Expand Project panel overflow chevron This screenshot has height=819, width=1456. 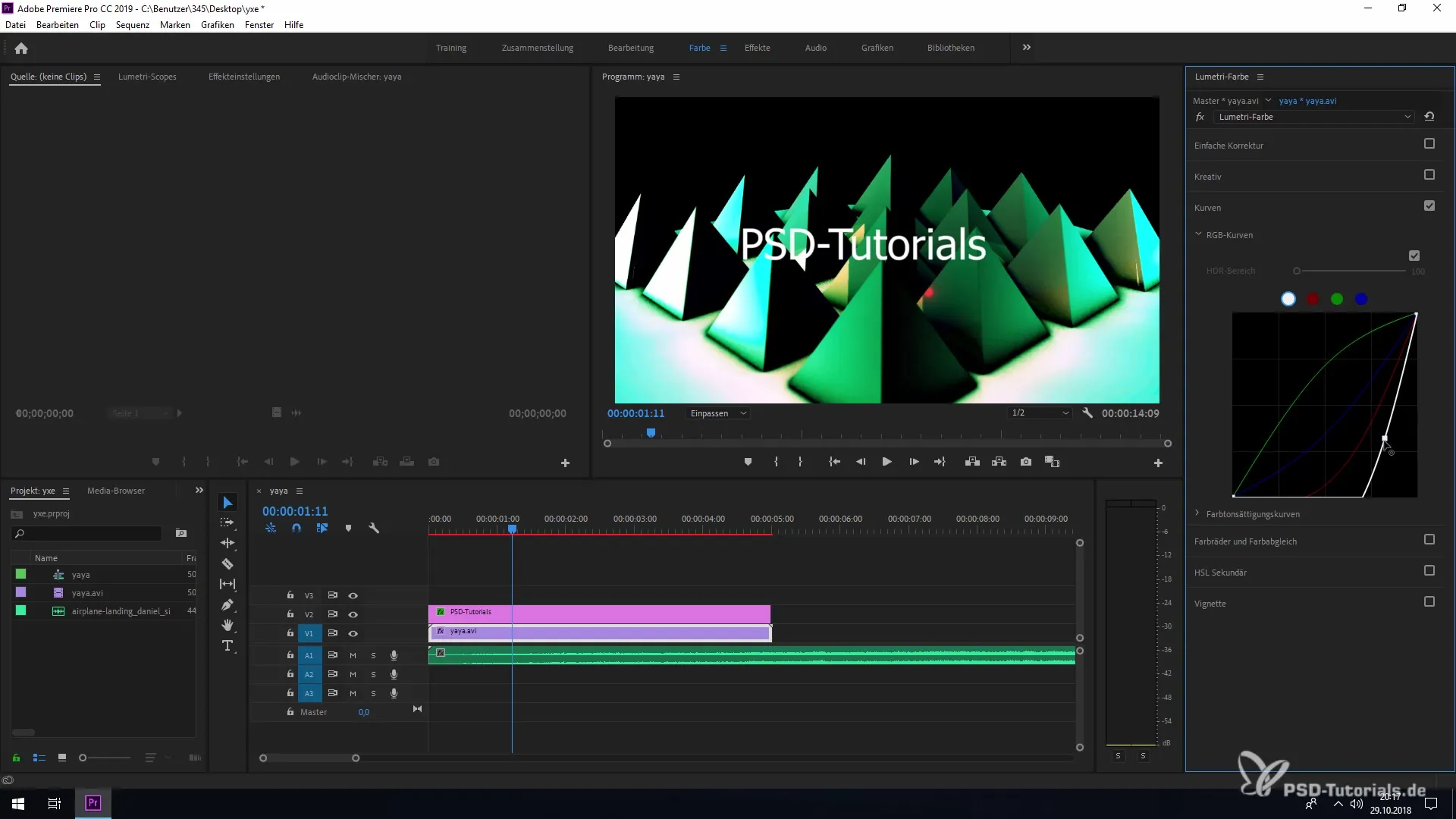coord(199,490)
